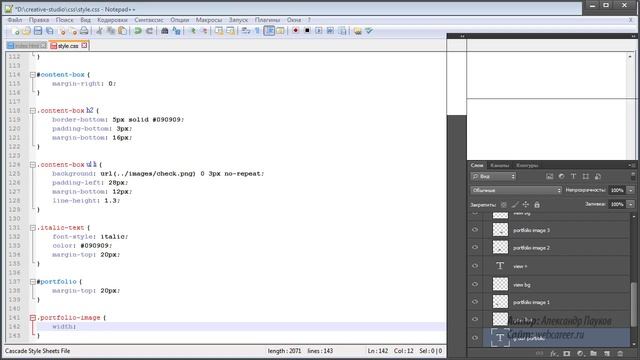Close the style.css tab

[x=84, y=45]
